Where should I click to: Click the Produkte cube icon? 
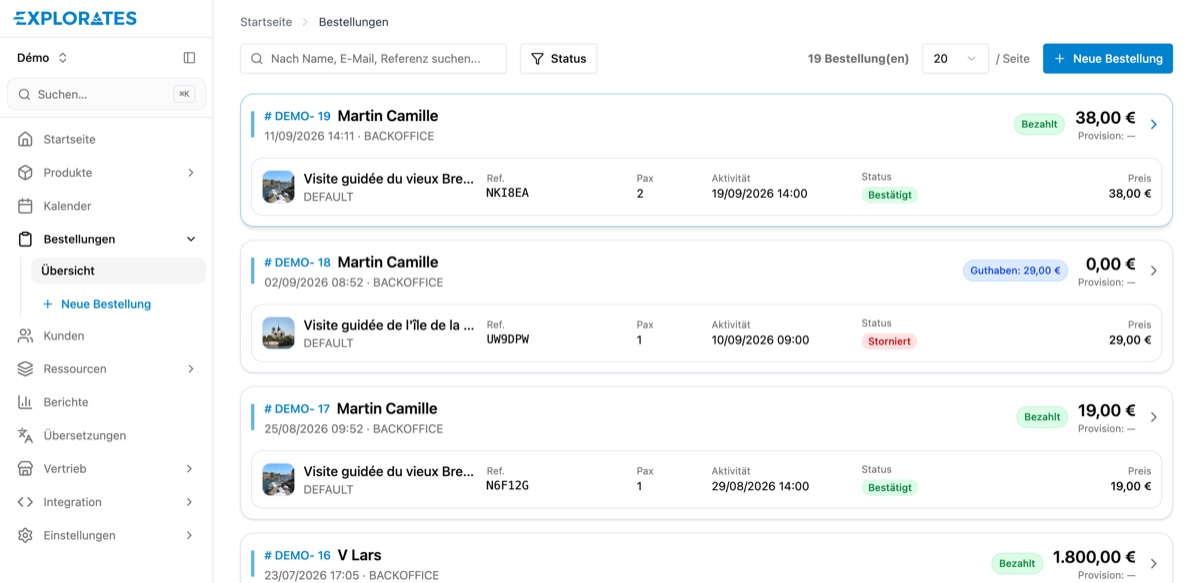[x=25, y=173]
